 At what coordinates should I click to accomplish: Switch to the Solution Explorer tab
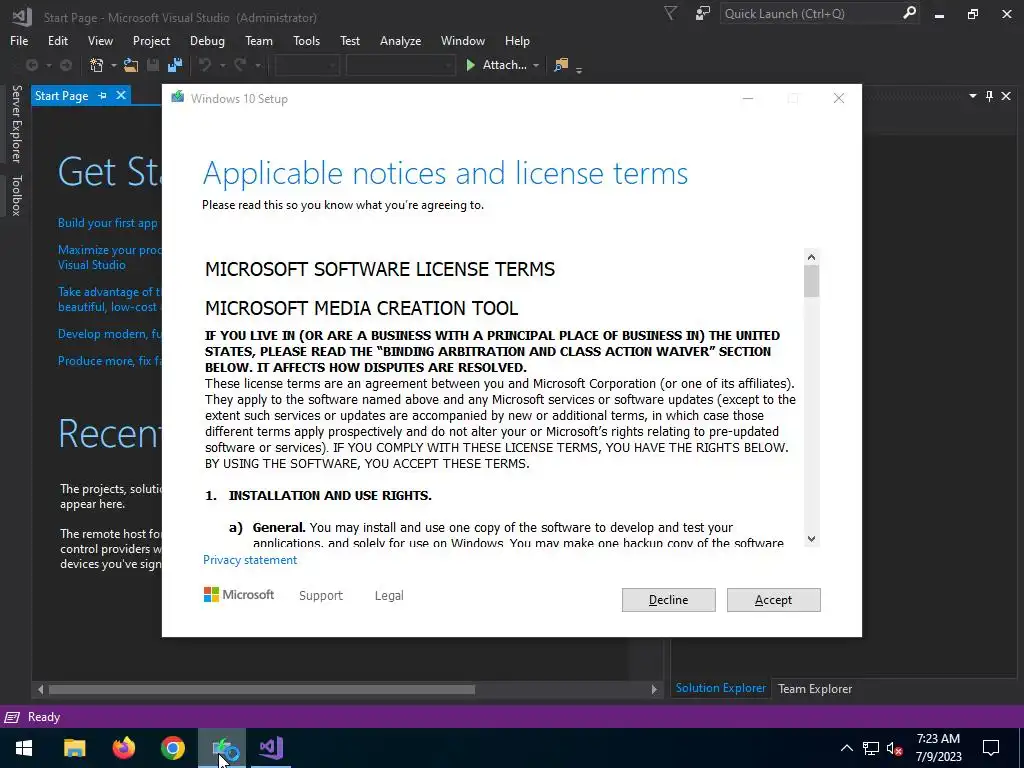click(x=720, y=688)
